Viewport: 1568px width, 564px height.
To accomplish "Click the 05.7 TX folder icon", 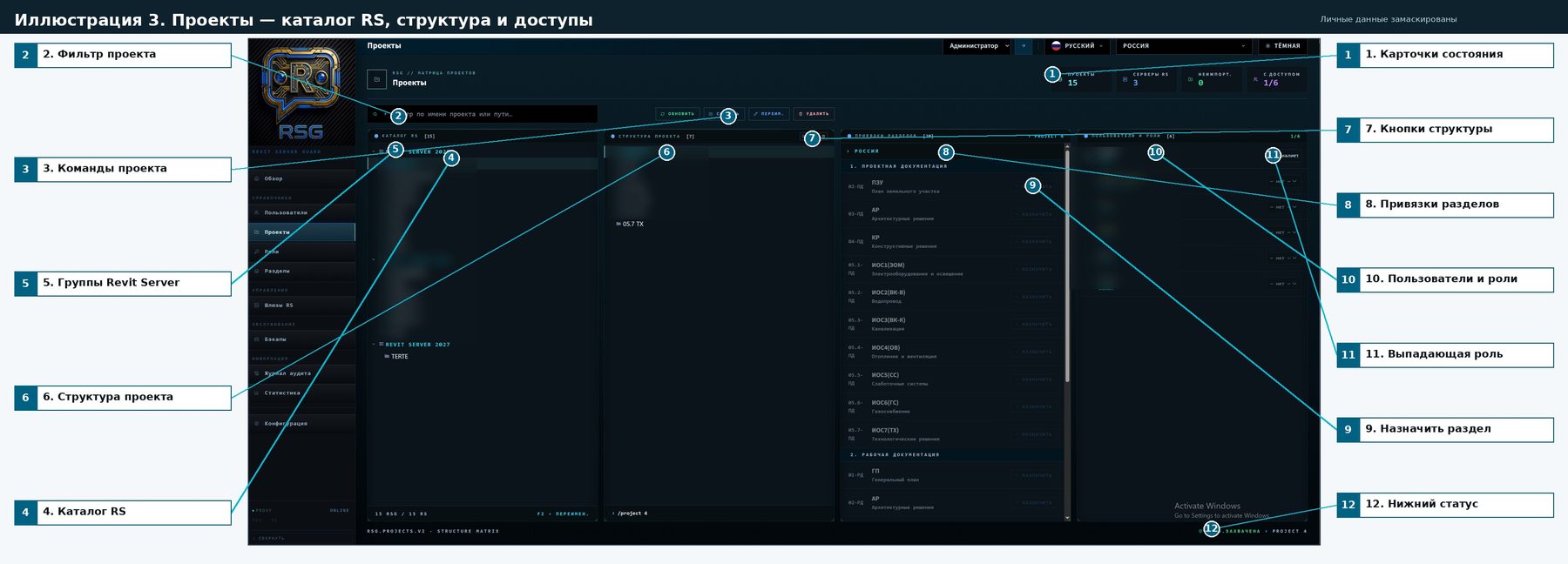I will [618, 225].
